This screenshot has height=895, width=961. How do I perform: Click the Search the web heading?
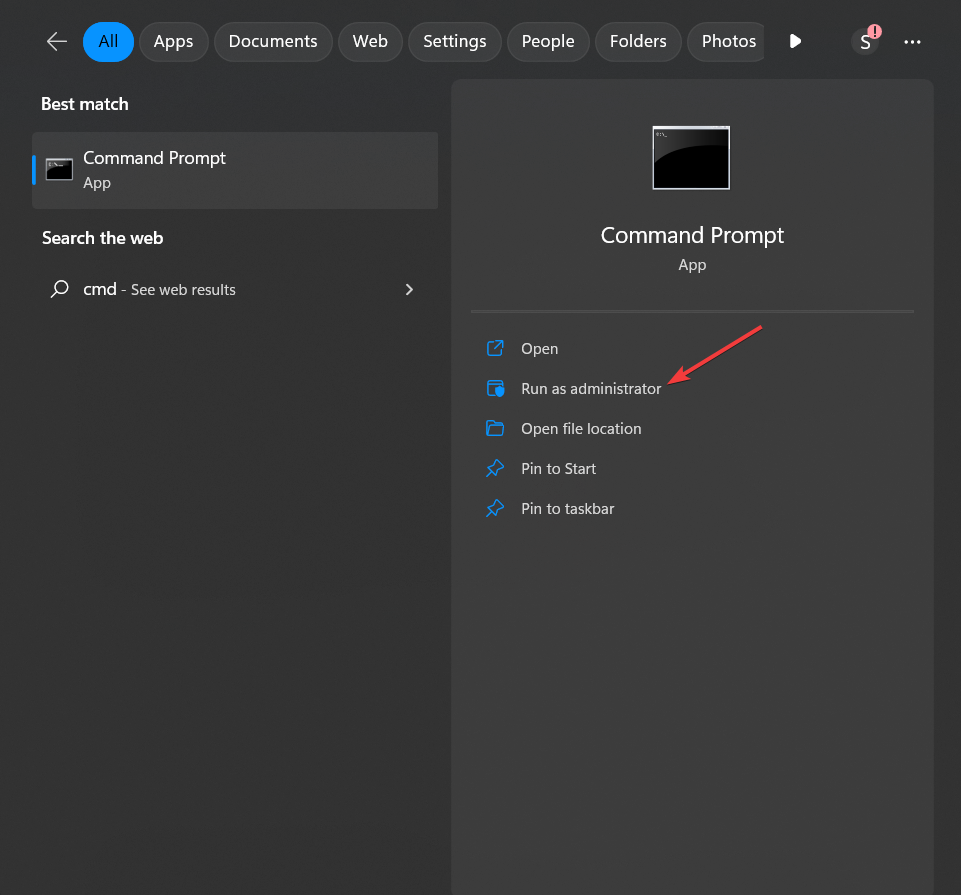click(x=102, y=238)
